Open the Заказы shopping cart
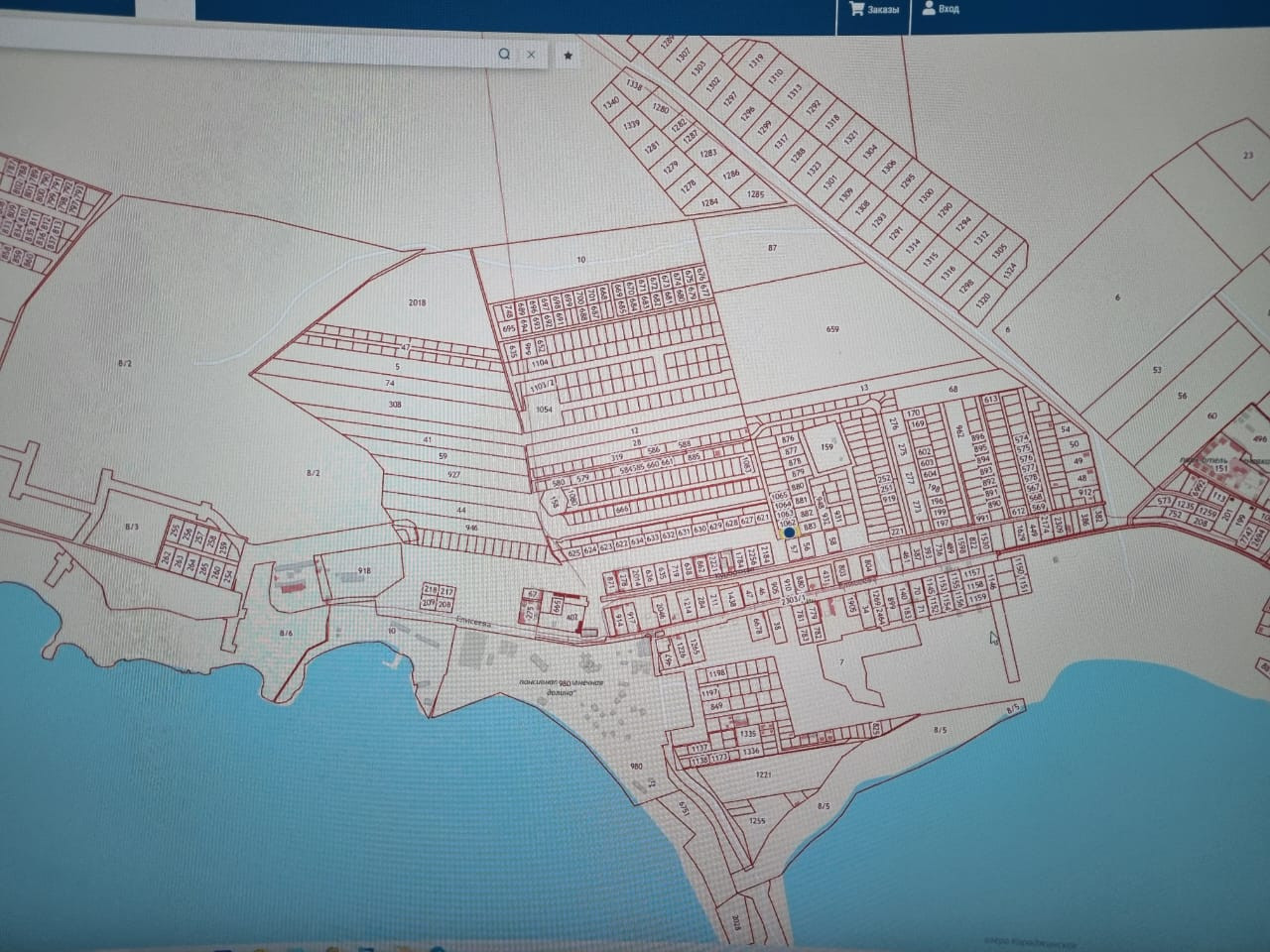Image resolution: width=1270 pixels, height=952 pixels. (874, 9)
